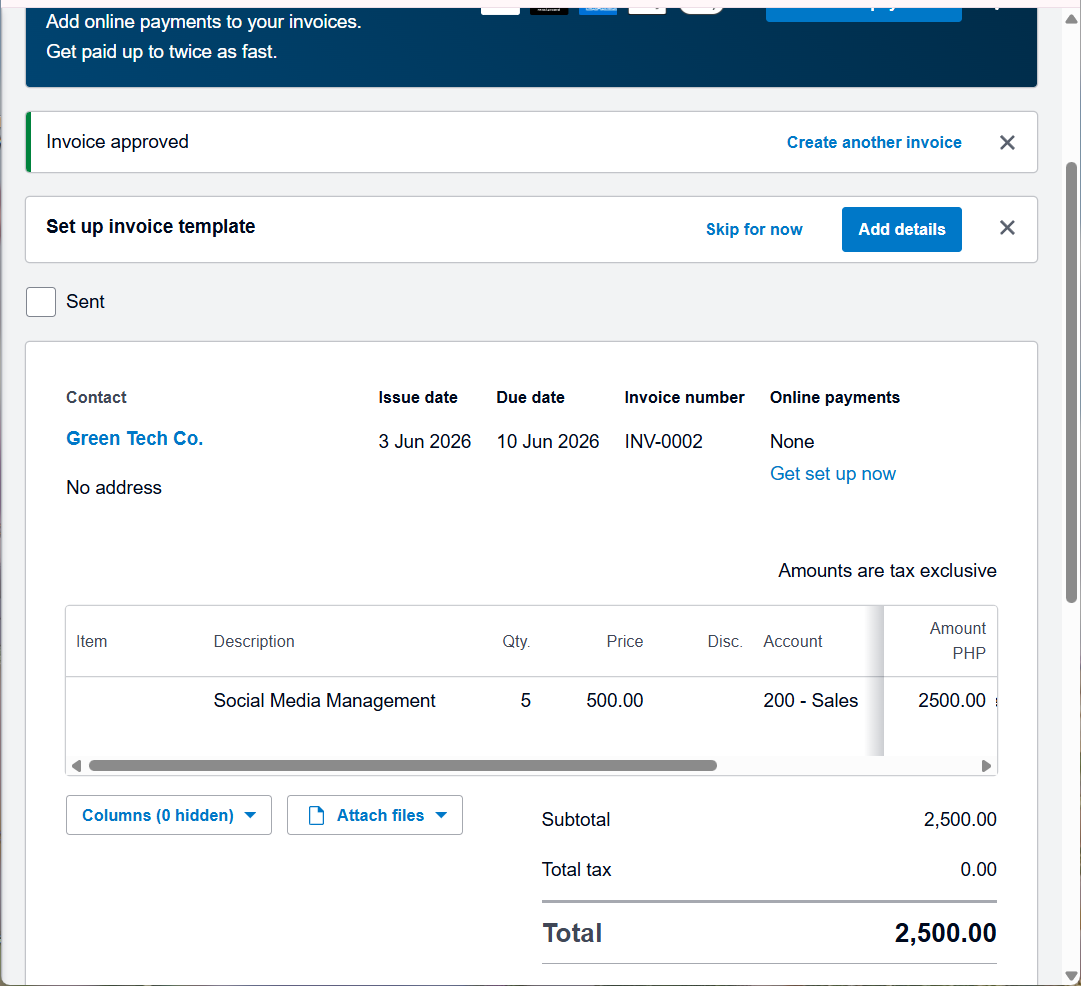The height and width of the screenshot is (986, 1081).
Task: Click the No address text
Action: (114, 487)
